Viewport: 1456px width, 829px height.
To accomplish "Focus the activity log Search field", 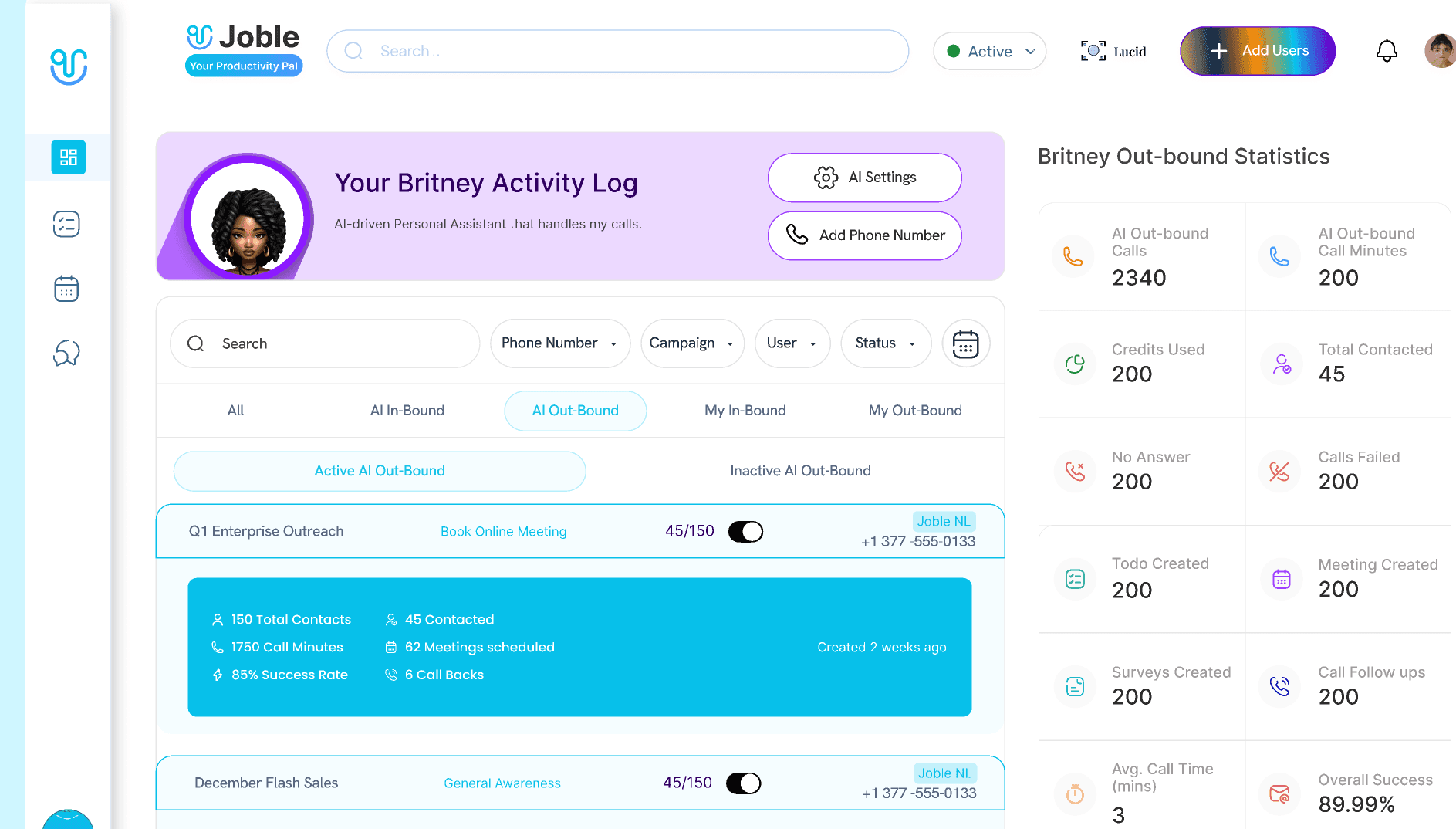I will (x=325, y=343).
